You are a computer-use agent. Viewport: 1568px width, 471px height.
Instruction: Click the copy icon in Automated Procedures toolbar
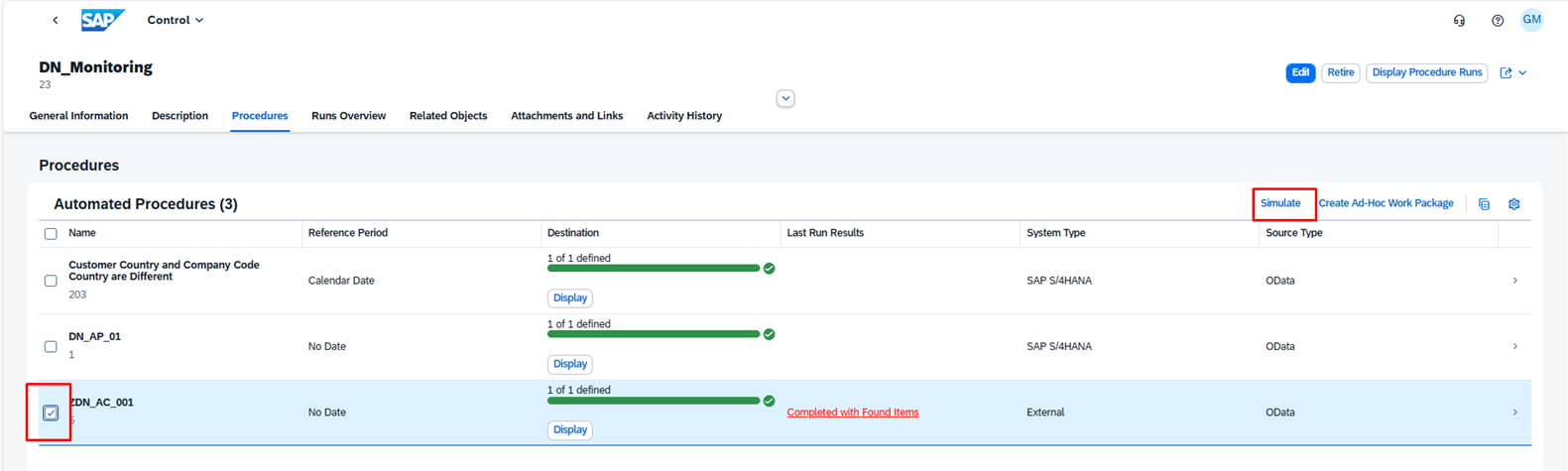[1484, 204]
